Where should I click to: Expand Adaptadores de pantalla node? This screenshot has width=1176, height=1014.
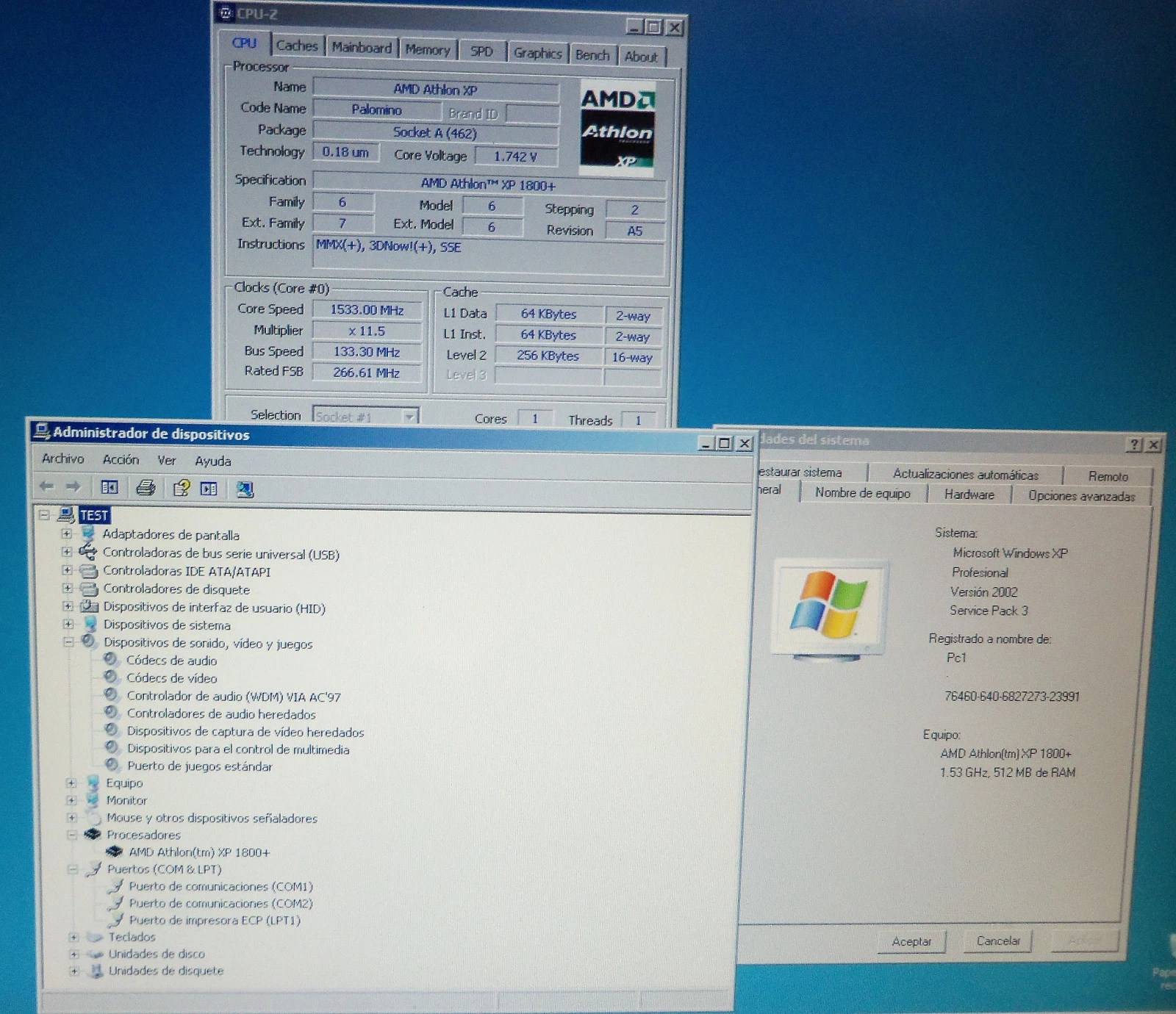coord(67,533)
